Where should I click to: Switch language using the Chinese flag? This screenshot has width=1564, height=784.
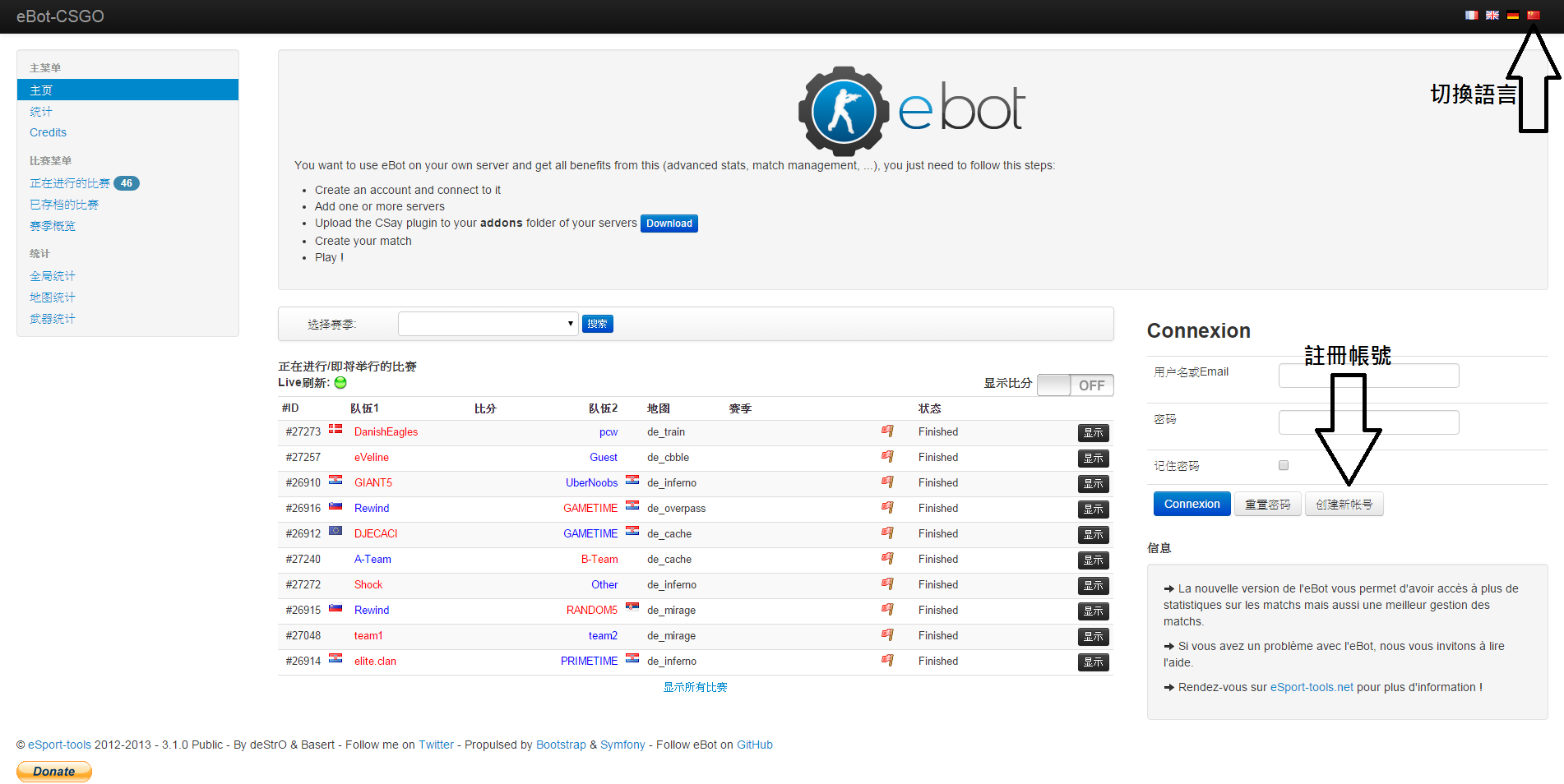1533,16
